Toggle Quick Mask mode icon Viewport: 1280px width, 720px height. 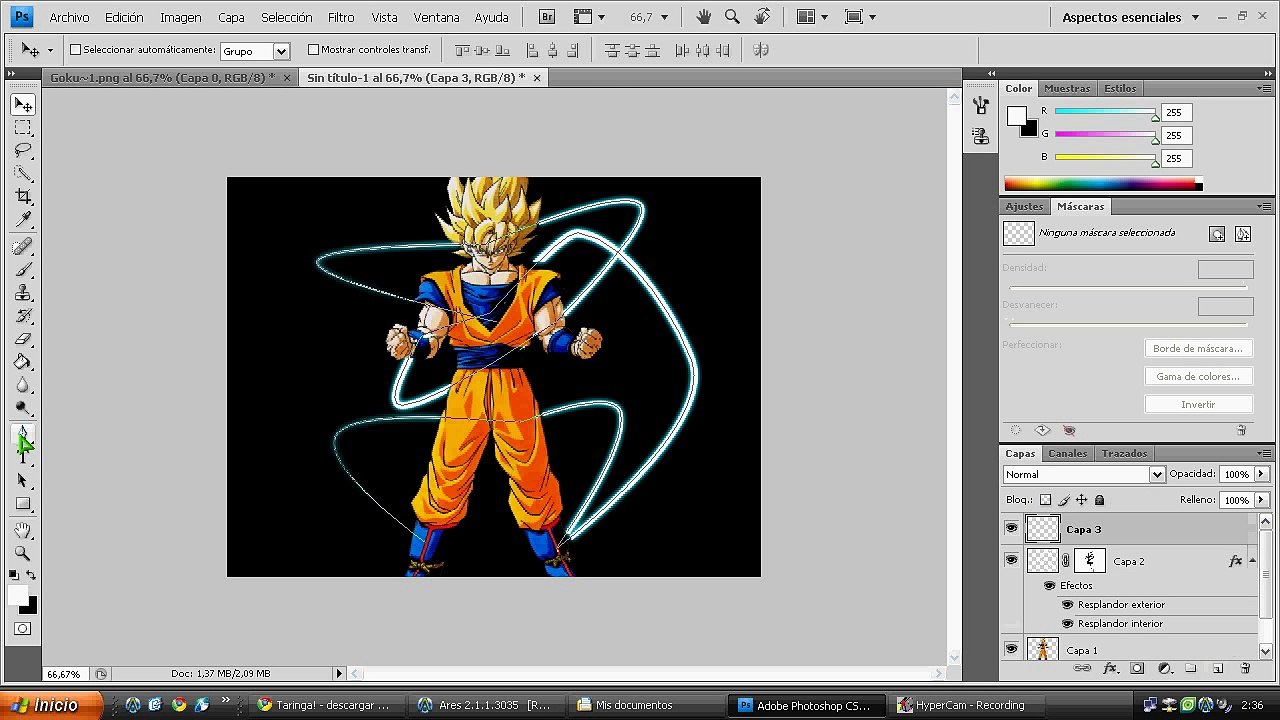23,629
